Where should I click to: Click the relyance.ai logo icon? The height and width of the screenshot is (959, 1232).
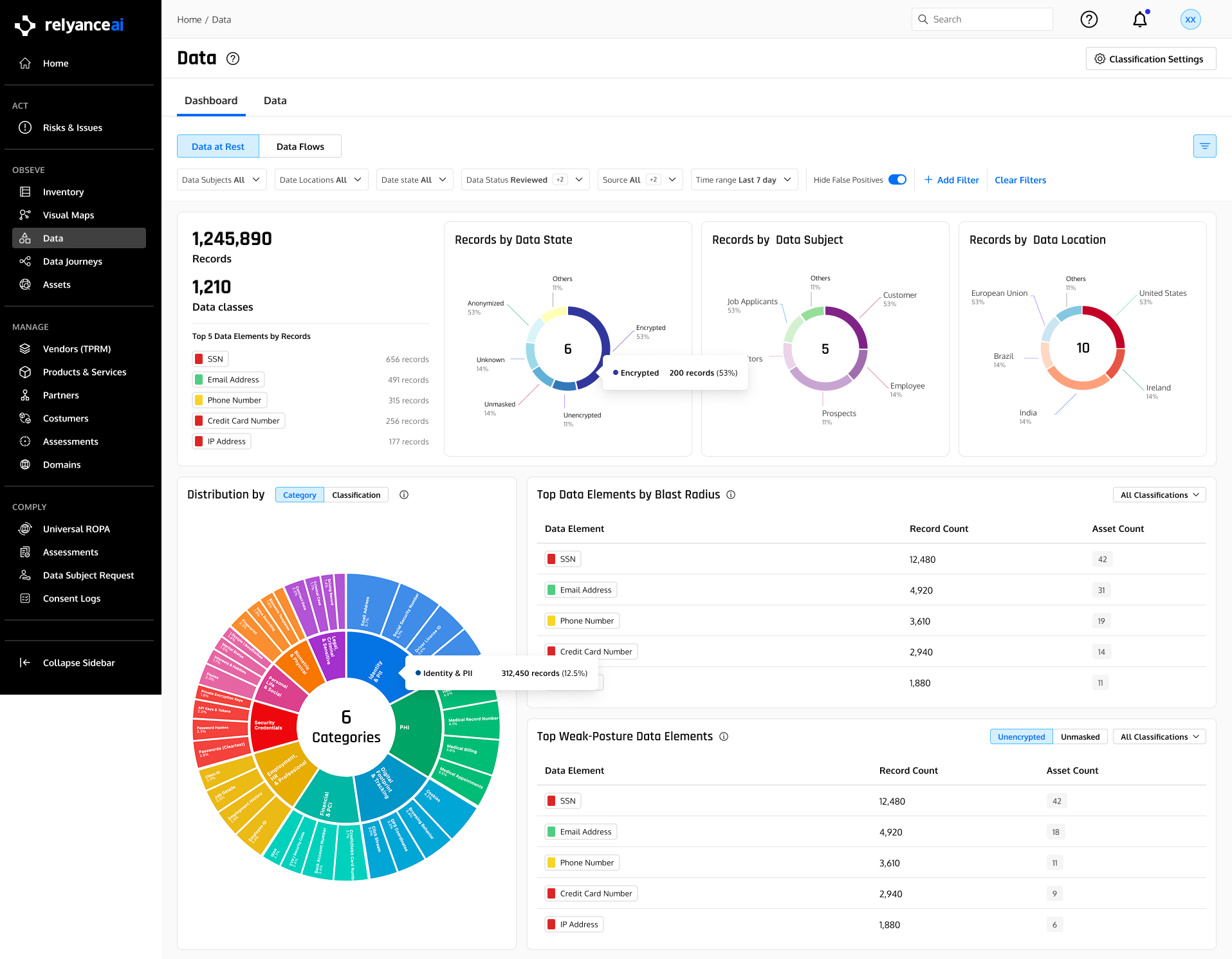(25, 25)
